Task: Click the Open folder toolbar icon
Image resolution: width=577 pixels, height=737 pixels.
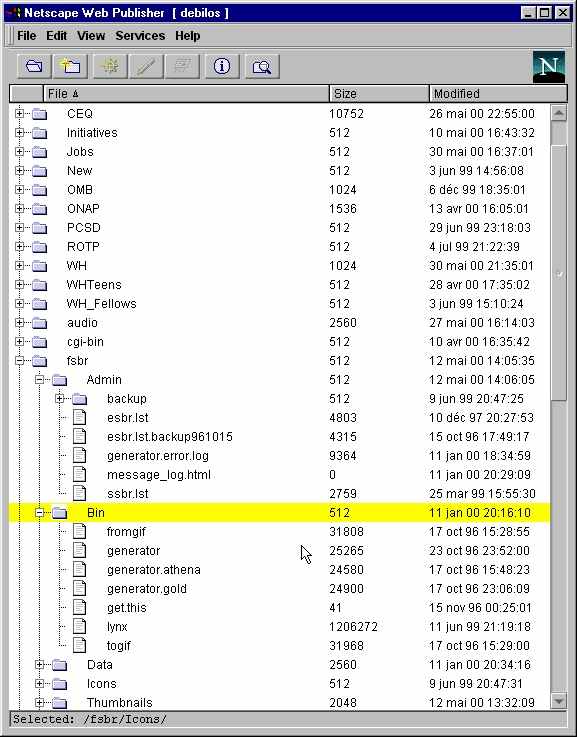Action: pos(34,66)
